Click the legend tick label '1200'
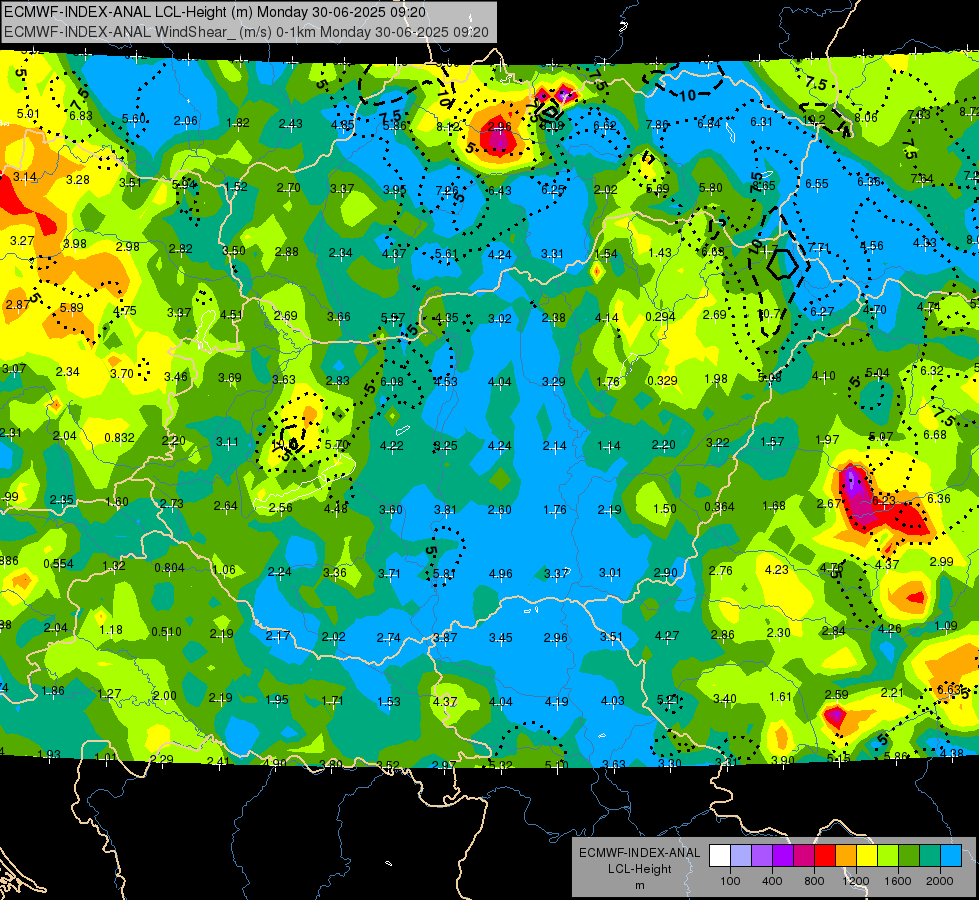The height and width of the screenshot is (900, 979). click(855, 881)
